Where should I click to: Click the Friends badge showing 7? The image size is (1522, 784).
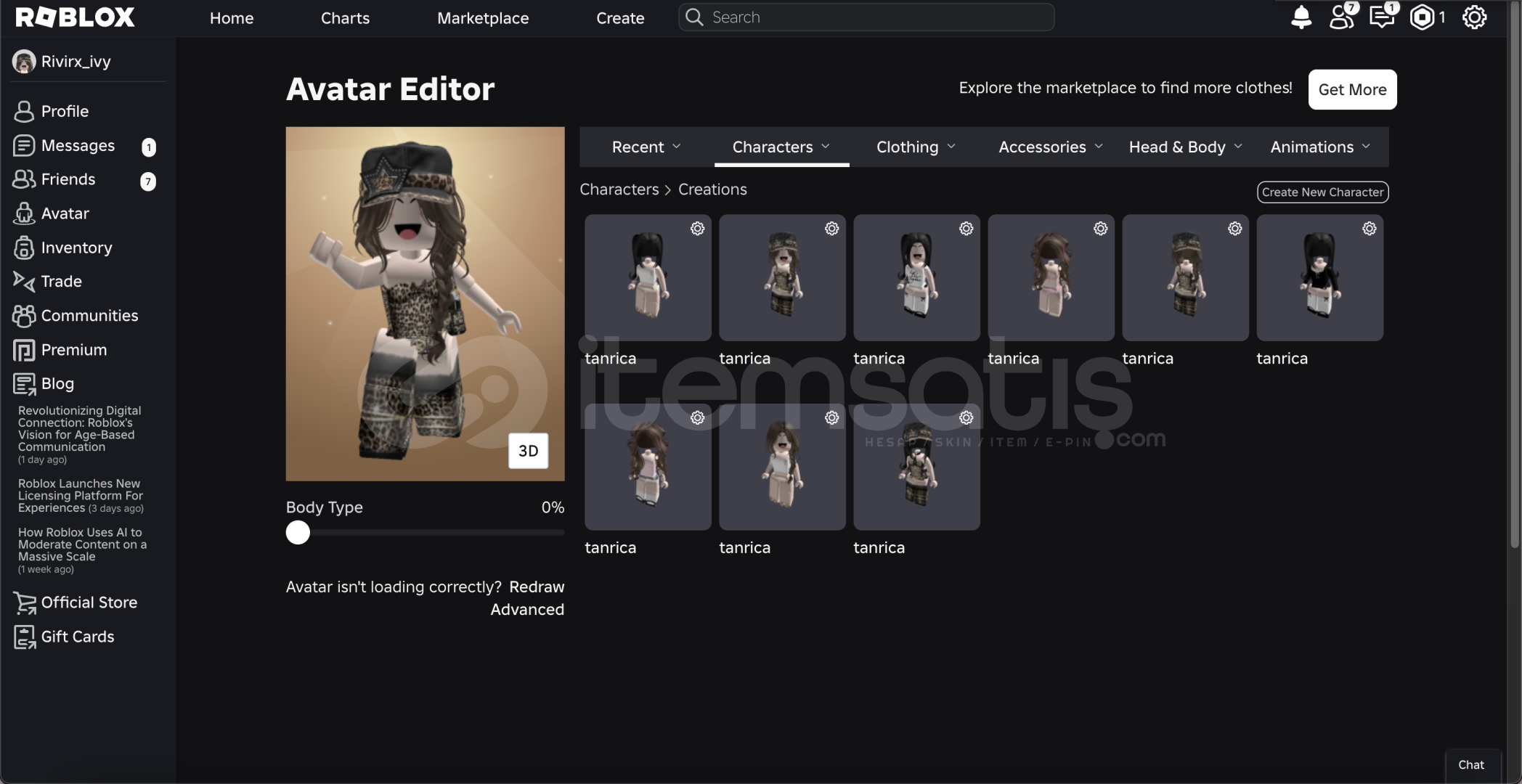point(148,181)
